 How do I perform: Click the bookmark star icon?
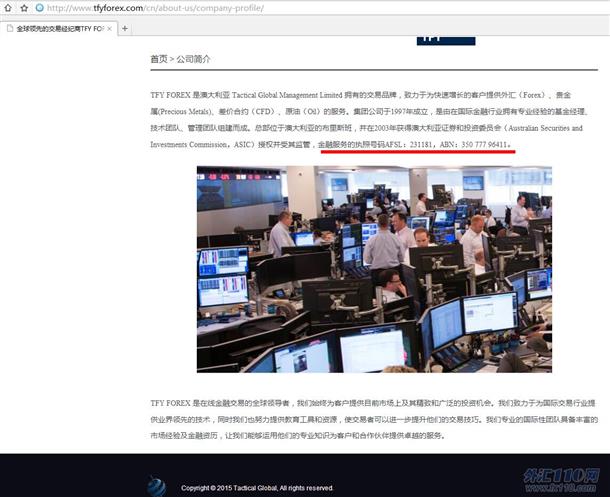pos(24,8)
